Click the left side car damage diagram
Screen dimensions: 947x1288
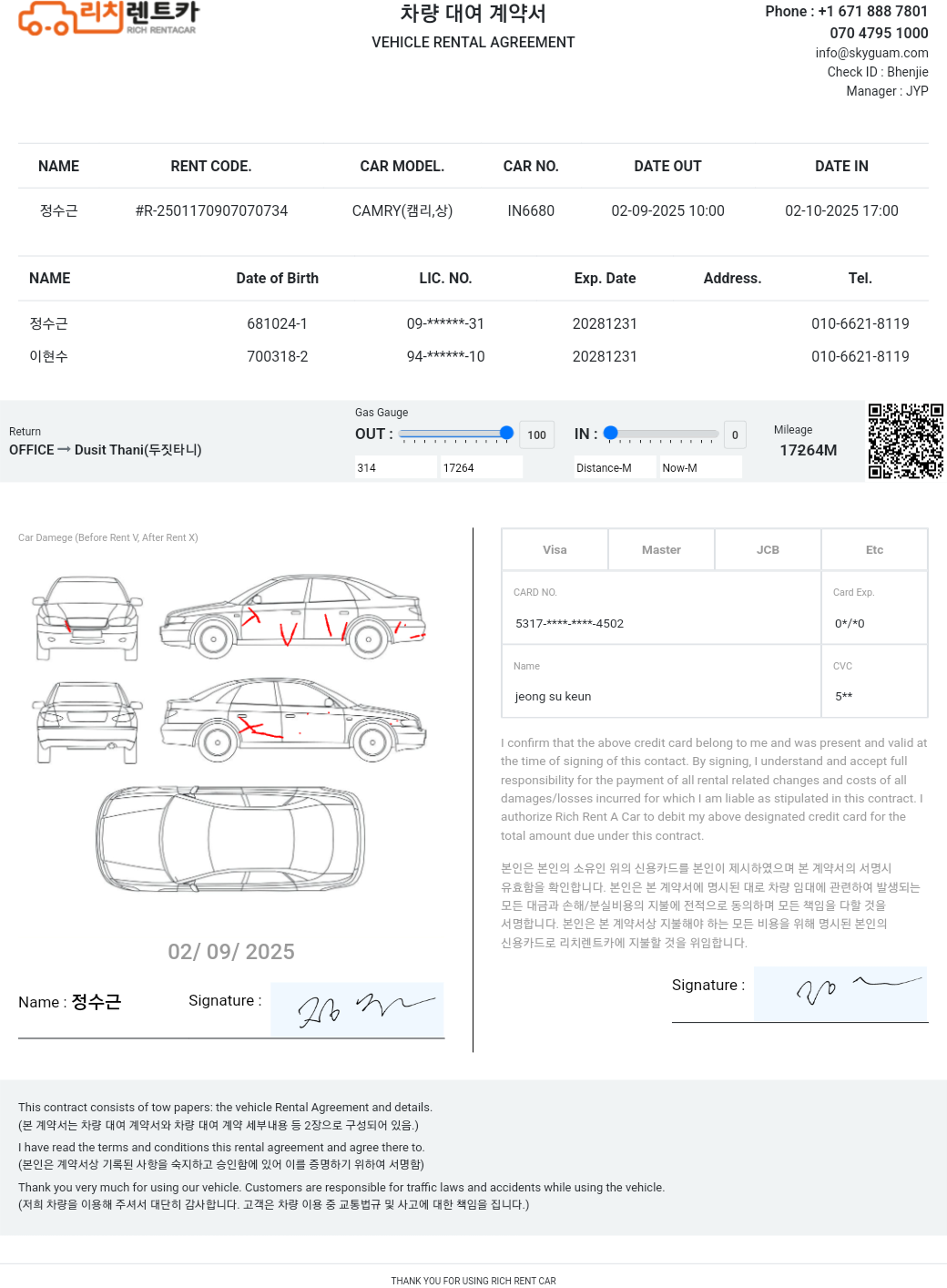pos(293,617)
